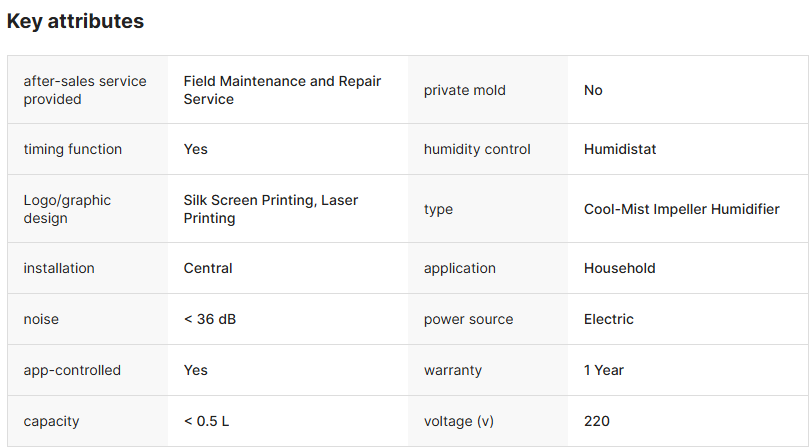This screenshot has height=447, width=811.
Task: Select Field Maintenance and Repair Service text
Action: [x=282, y=90]
